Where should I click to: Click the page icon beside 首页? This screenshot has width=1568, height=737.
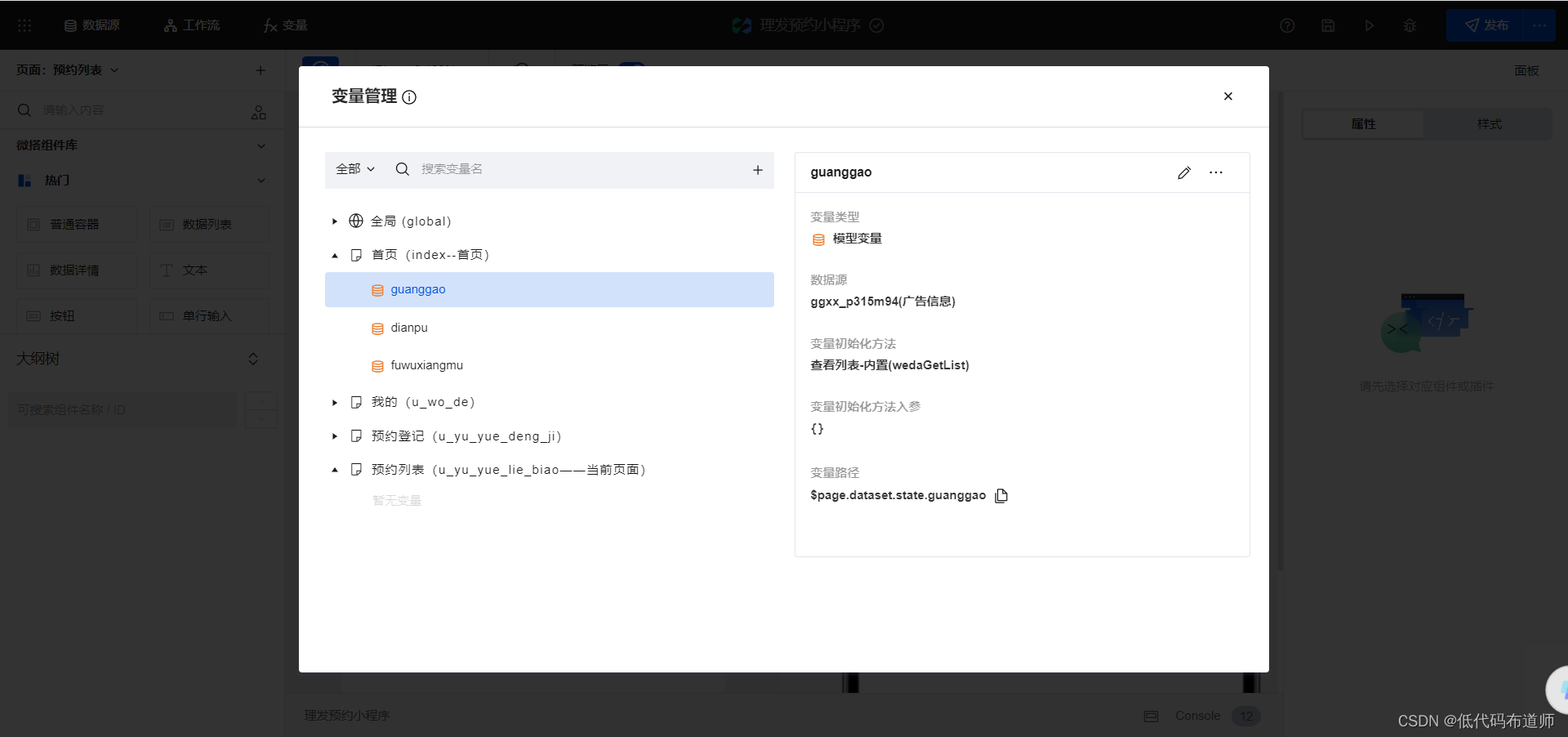click(x=356, y=255)
